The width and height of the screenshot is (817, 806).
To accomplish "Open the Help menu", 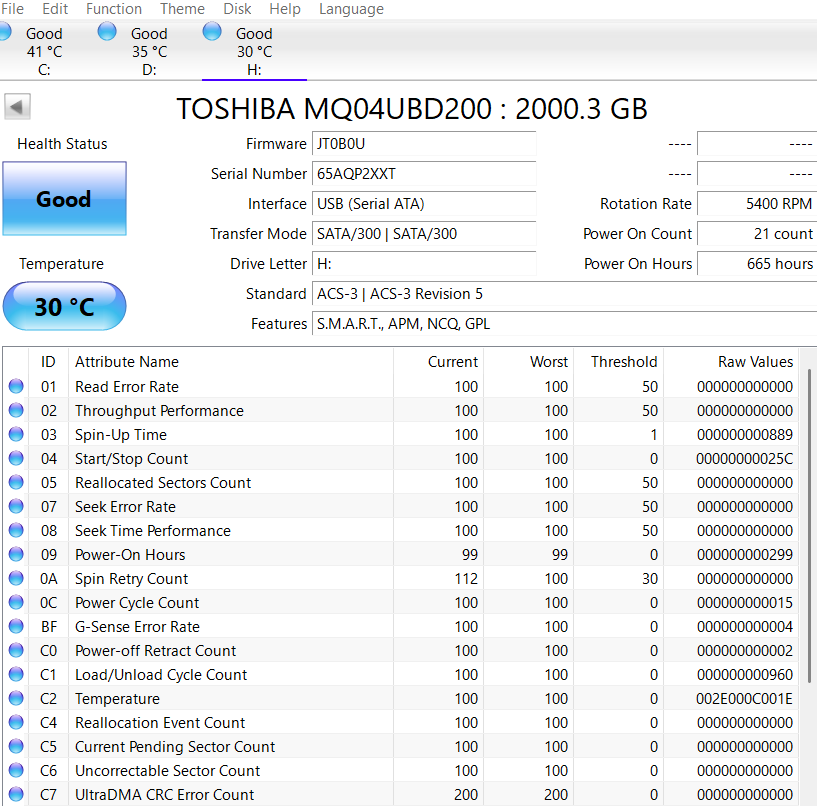I will (284, 9).
